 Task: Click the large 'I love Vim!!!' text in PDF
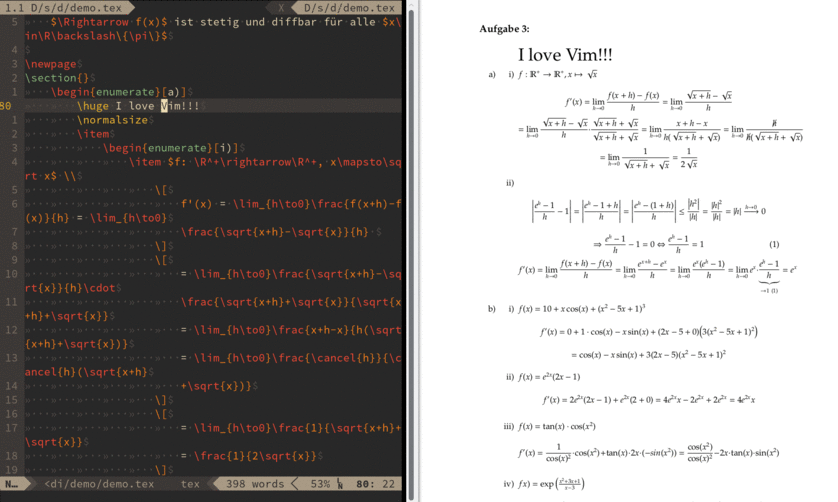(x=564, y=55)
